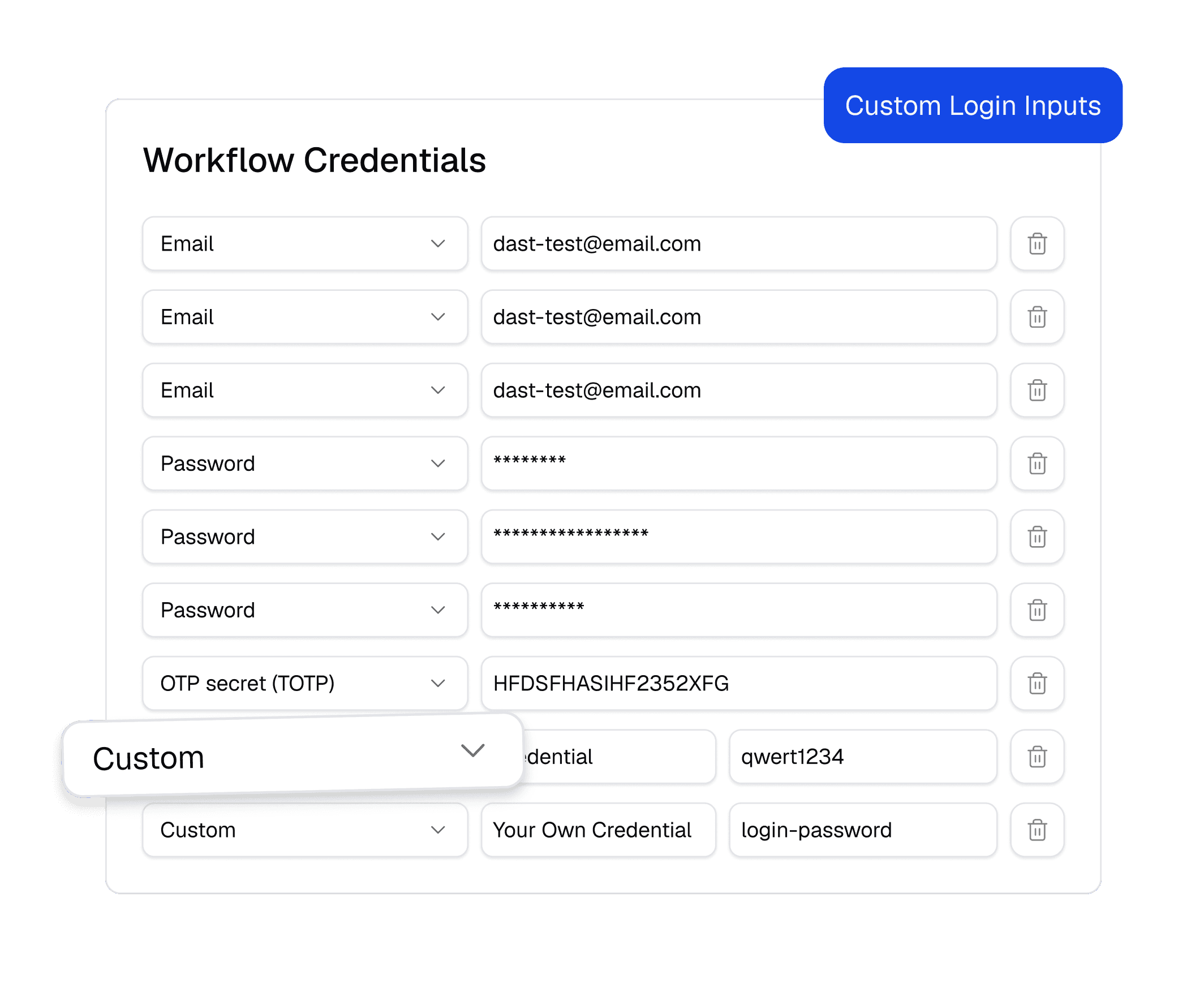Delete the eight-asterisk Password row
Screen dimensions: 1204x987
1037,464
